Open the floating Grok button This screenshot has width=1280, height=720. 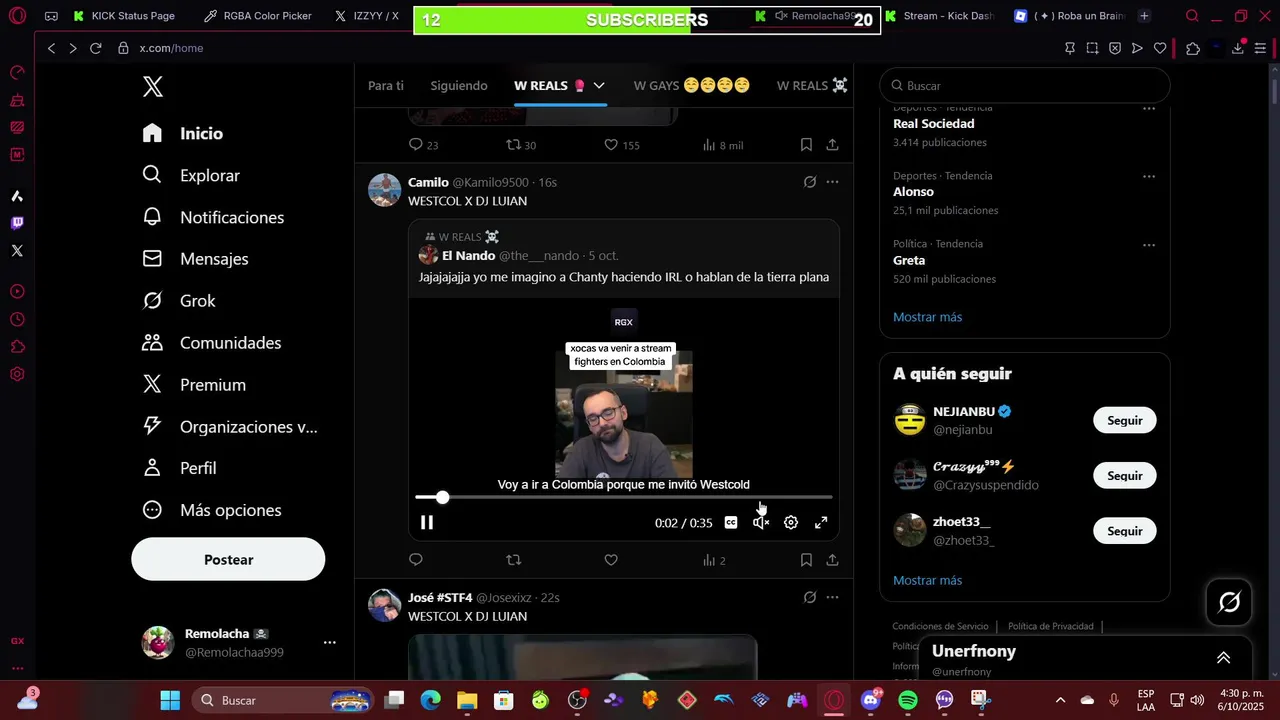[1229, 602]
